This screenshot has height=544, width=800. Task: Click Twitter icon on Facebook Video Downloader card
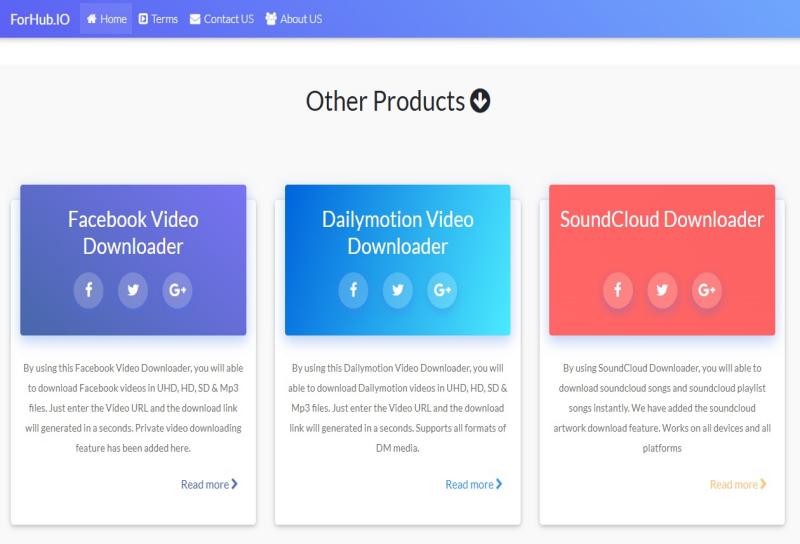click(133, 290)
